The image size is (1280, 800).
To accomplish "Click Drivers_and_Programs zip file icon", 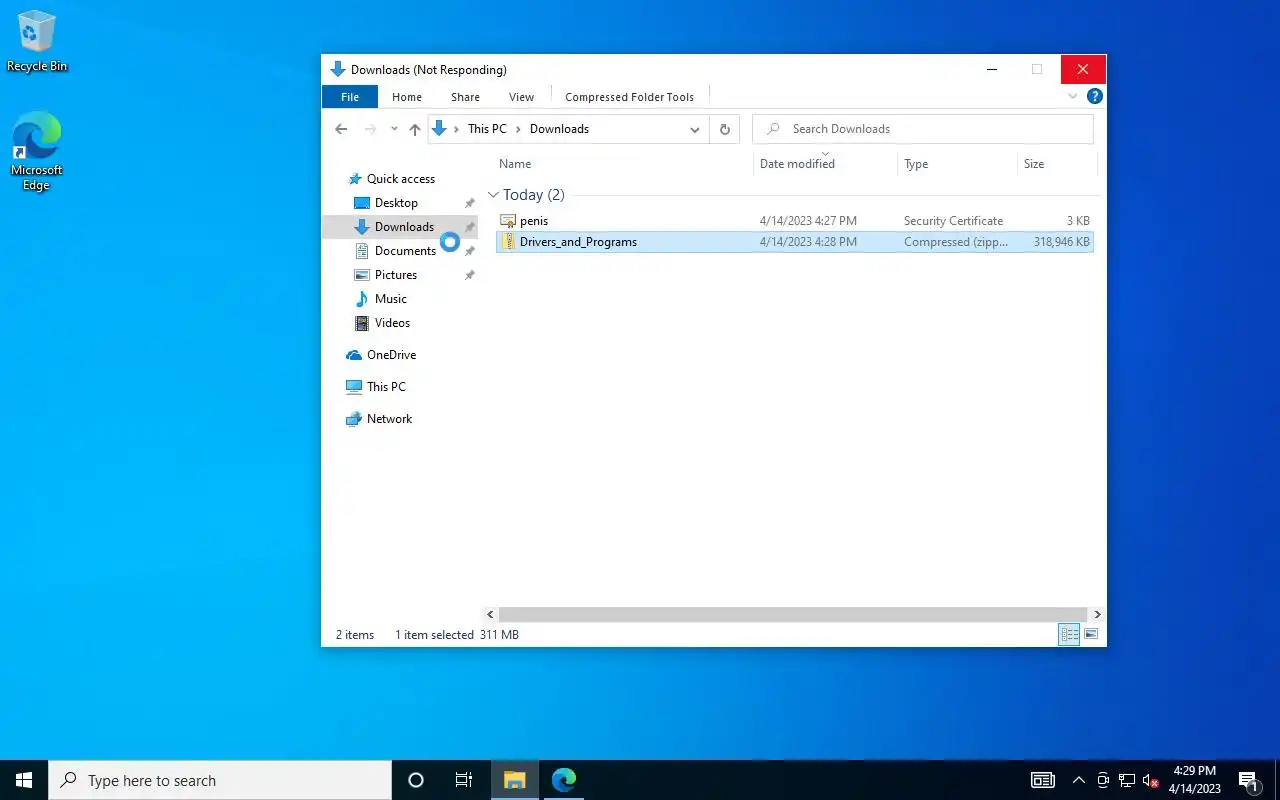I will 508,242.
